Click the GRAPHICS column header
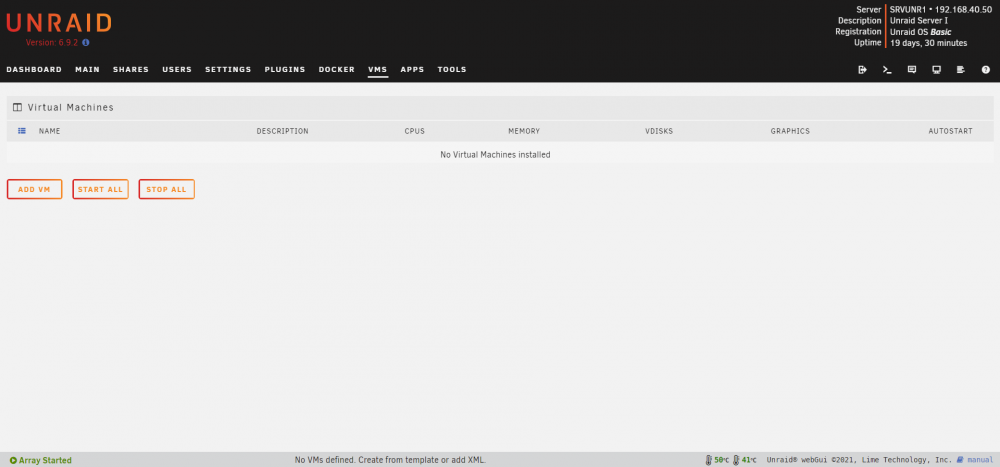The height and width of the screenshot is (467, 1000). pos(790,131)
